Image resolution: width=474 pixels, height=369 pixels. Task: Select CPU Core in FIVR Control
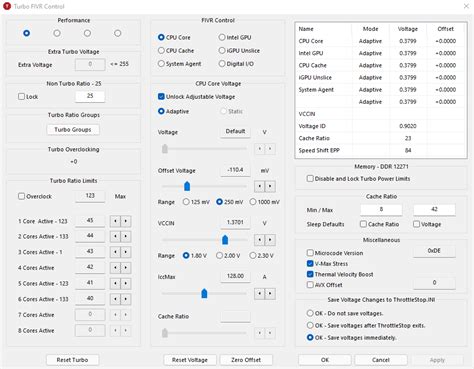coord(174,37)
